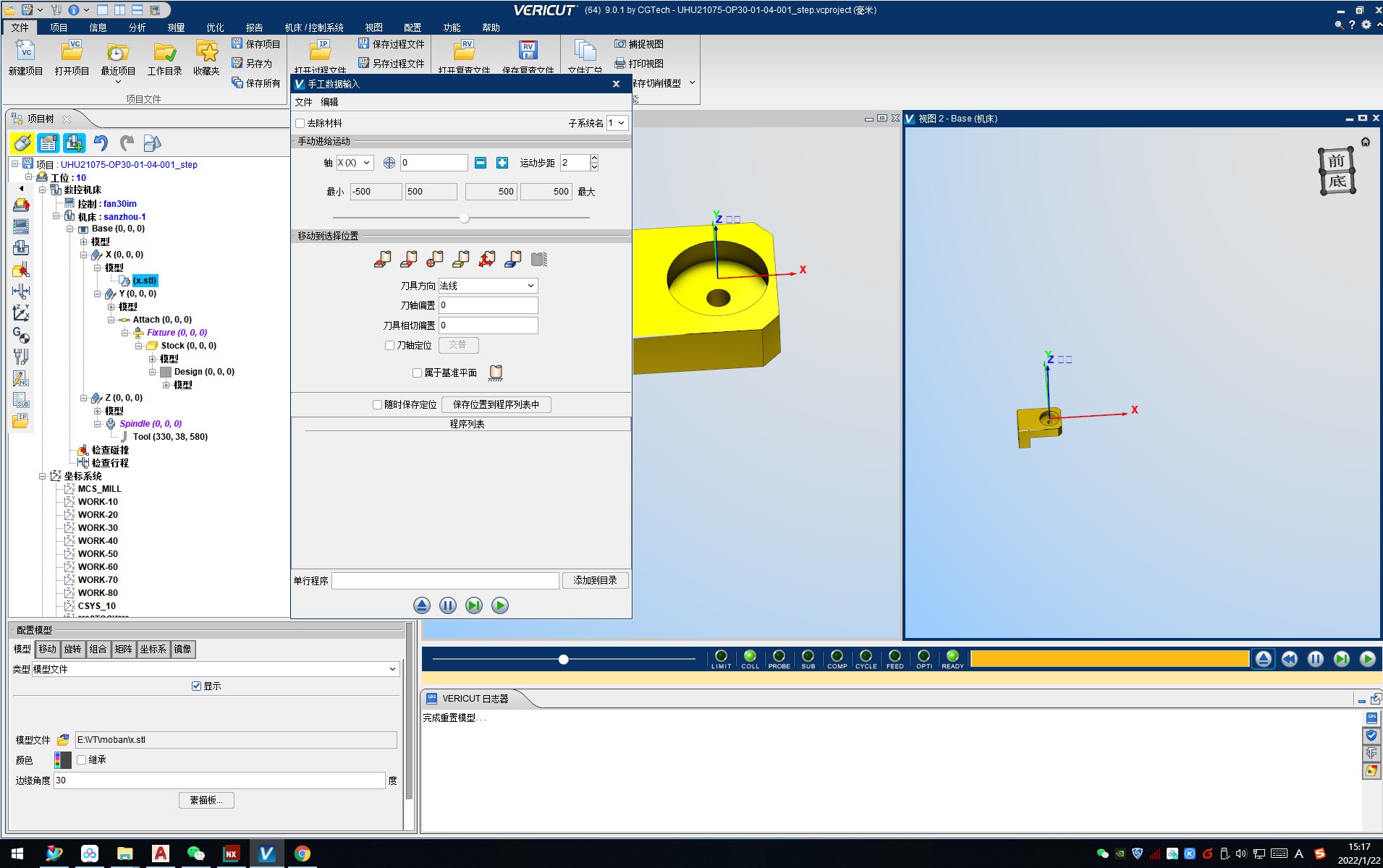Screen dimensions: 1383x868
Task: Toggle the 继承 color checkbox
Action: click(82, 759)
